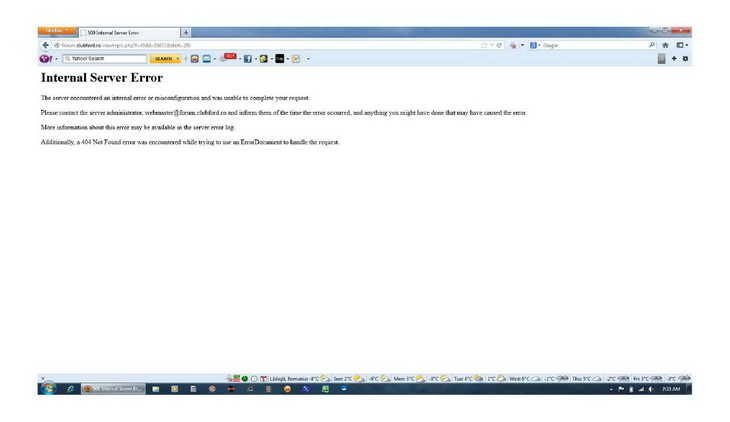Bookmark this page with the star icon

coord(485,45)
